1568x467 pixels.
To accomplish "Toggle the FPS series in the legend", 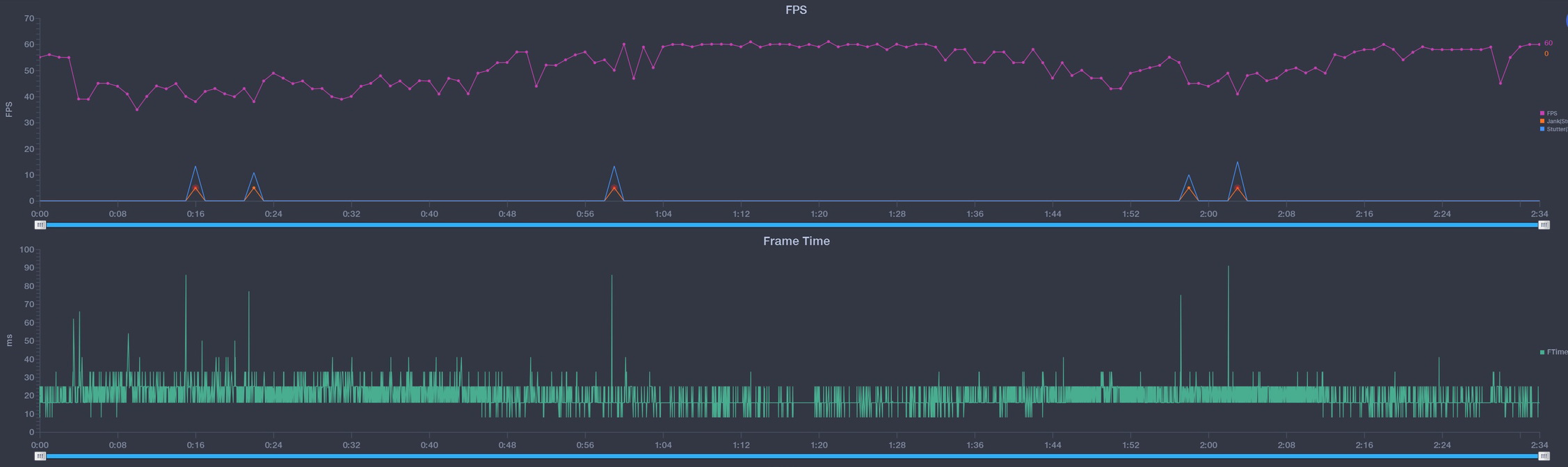I will (x=1549, y=113).
